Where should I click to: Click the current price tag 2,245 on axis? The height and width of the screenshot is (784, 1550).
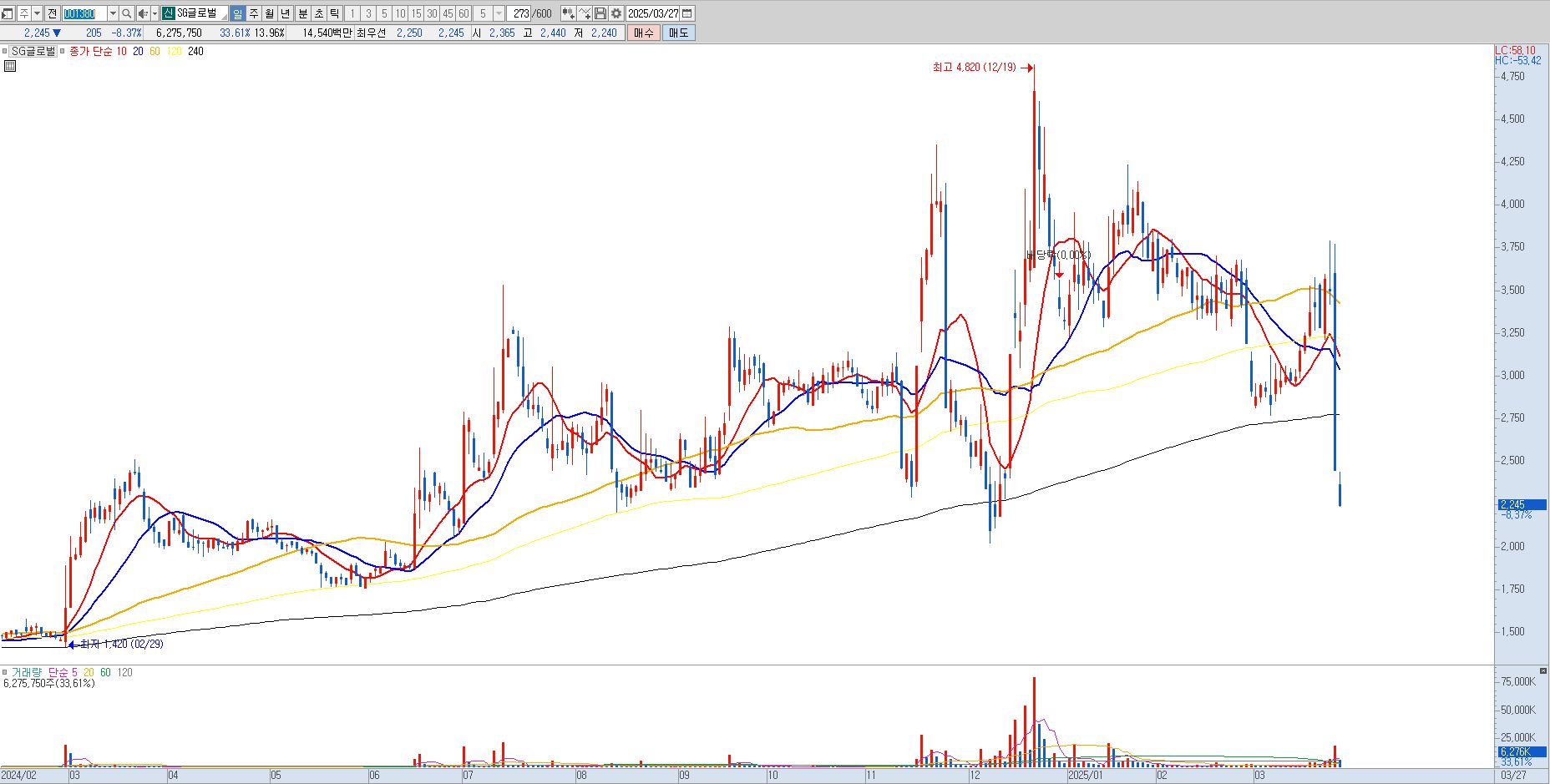1522,504
